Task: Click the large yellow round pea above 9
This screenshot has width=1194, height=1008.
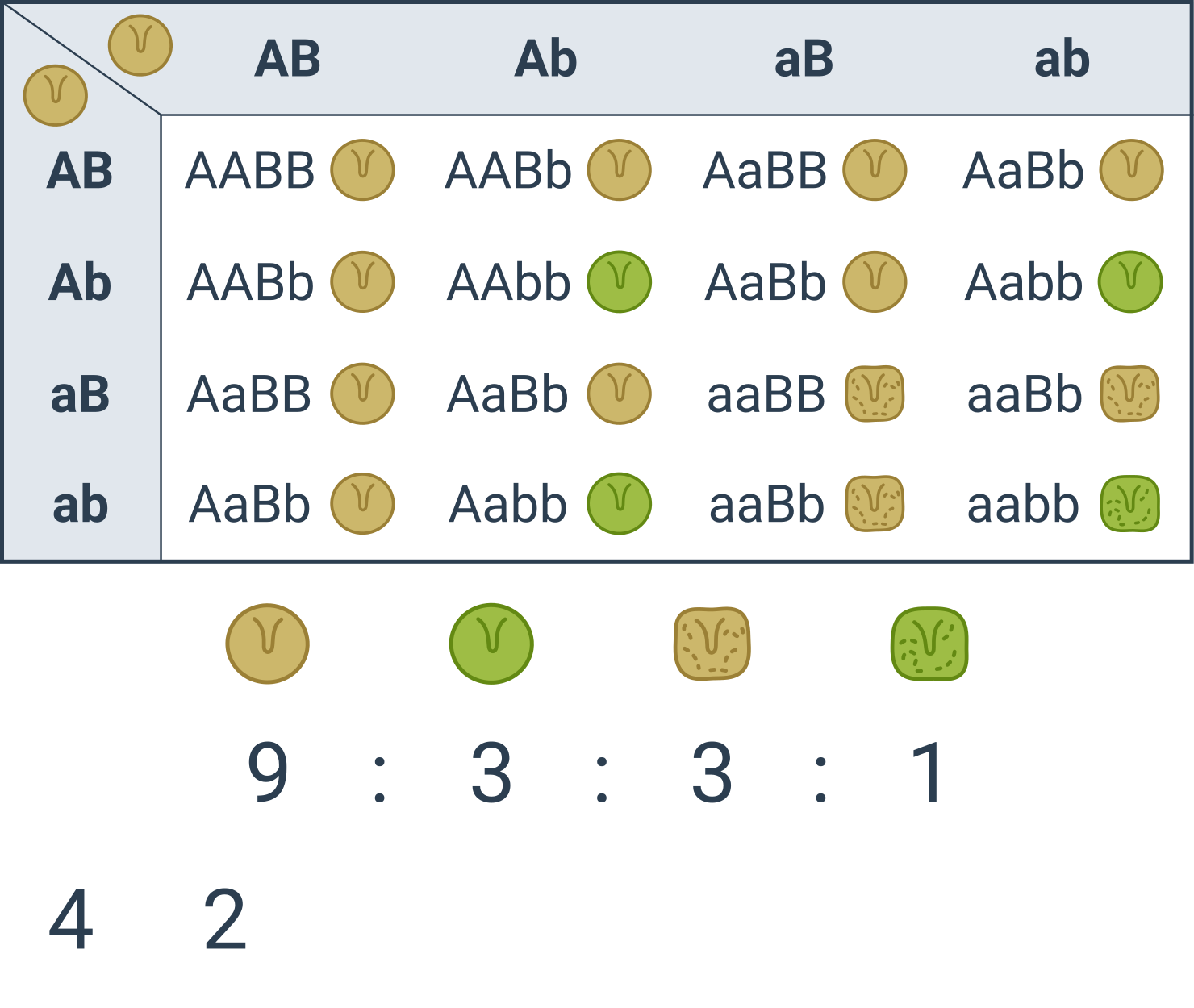Action: (x=268, y=644)
